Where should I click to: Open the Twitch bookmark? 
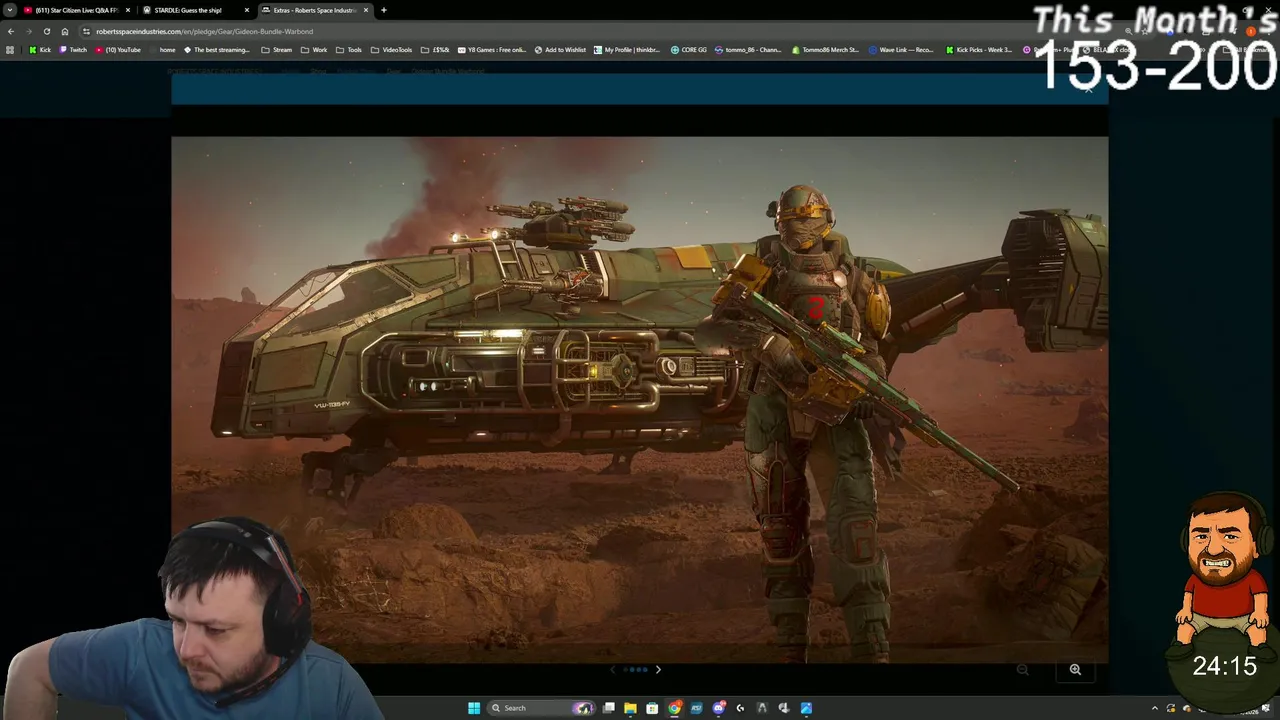click(x=73, y=50)
